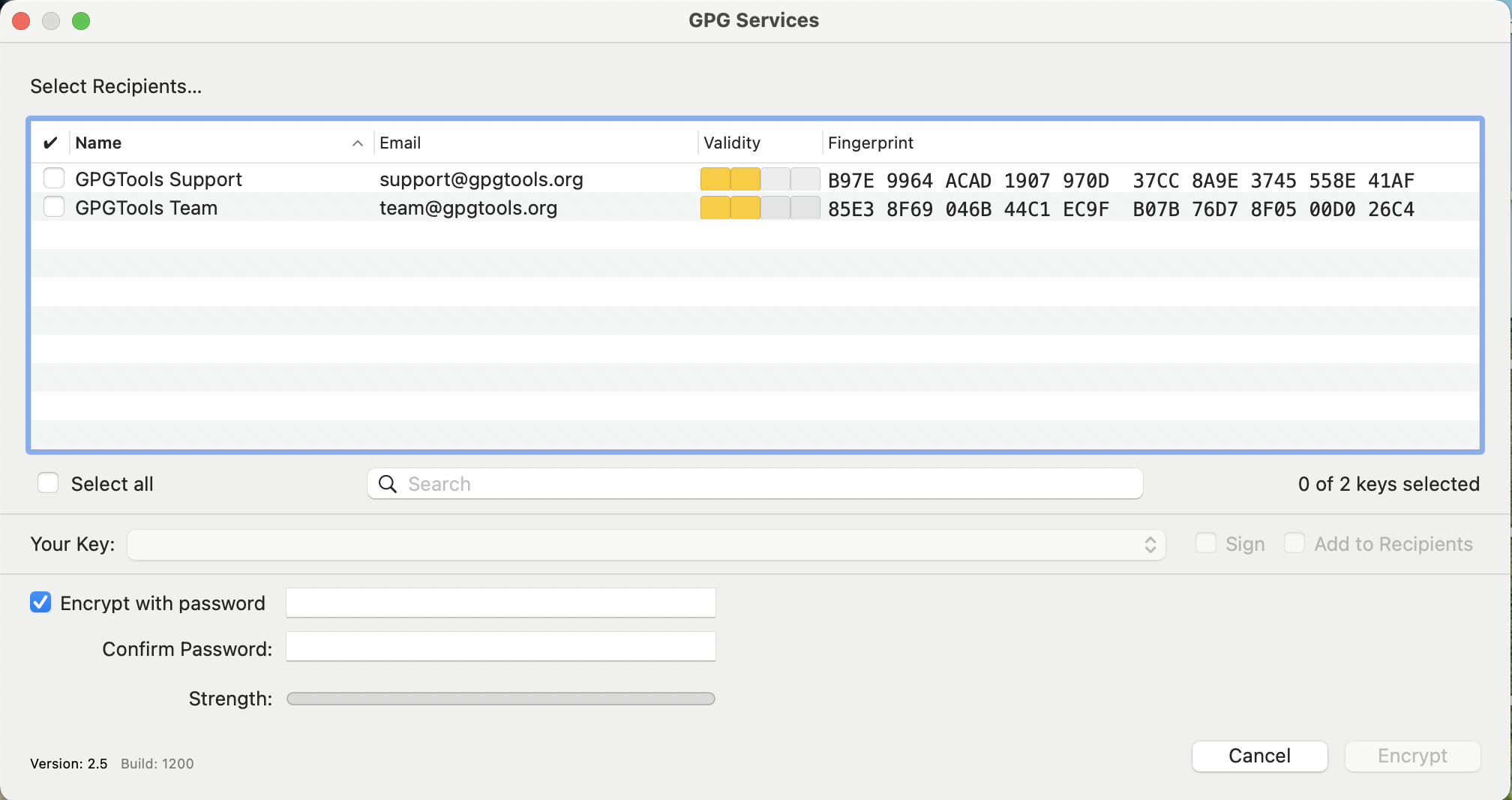
Task: Click the password Strength bar
Action: [x=501, y=699]
